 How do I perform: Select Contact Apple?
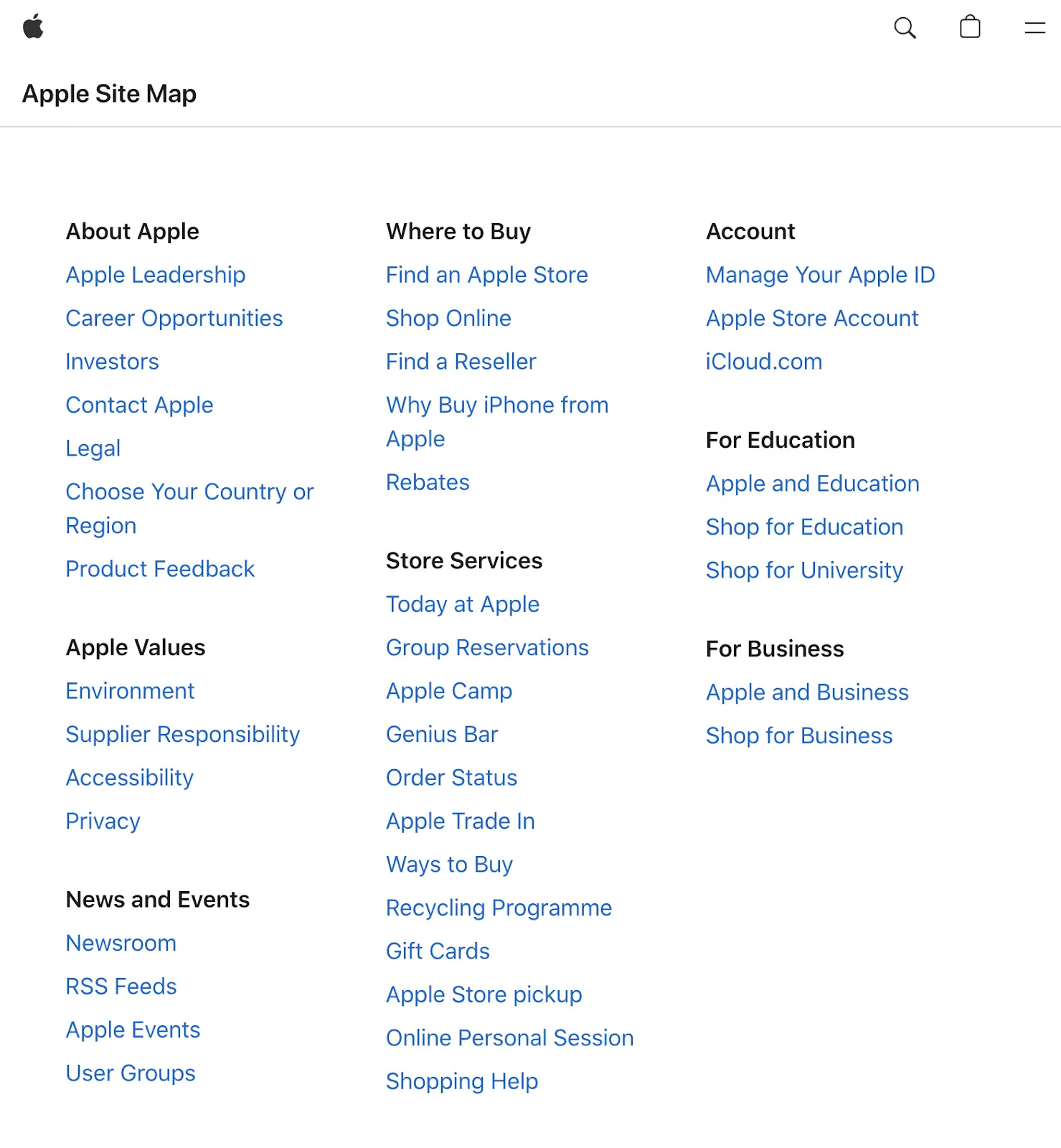[x=139, y=405]
